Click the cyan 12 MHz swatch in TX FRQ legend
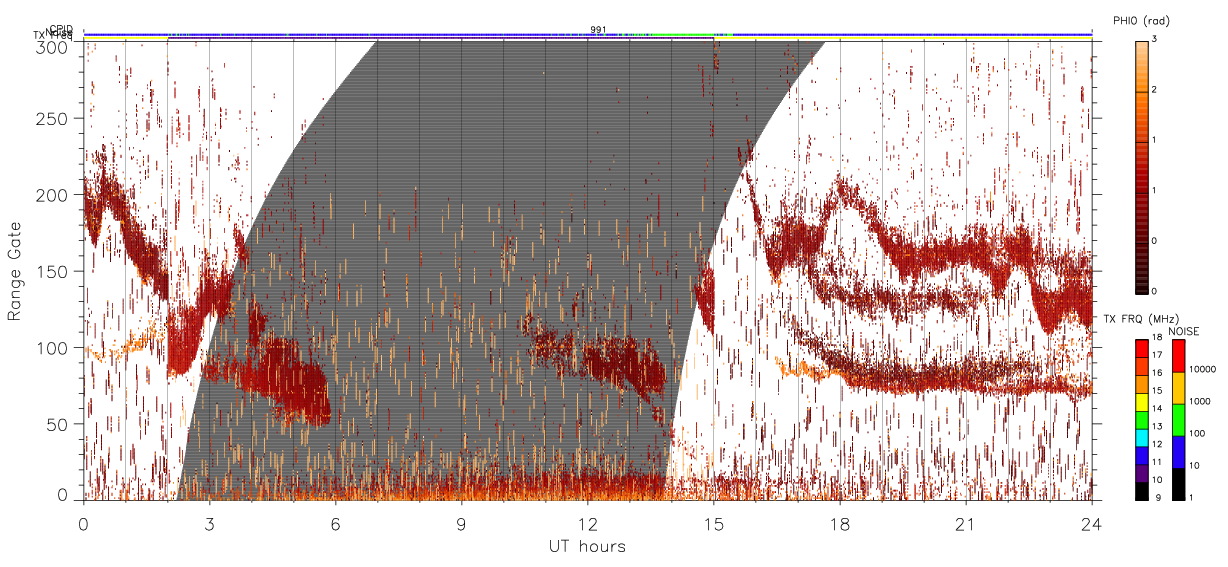Image resolution: width=1228 pixels, height=567 pixels. [1141, 438]
